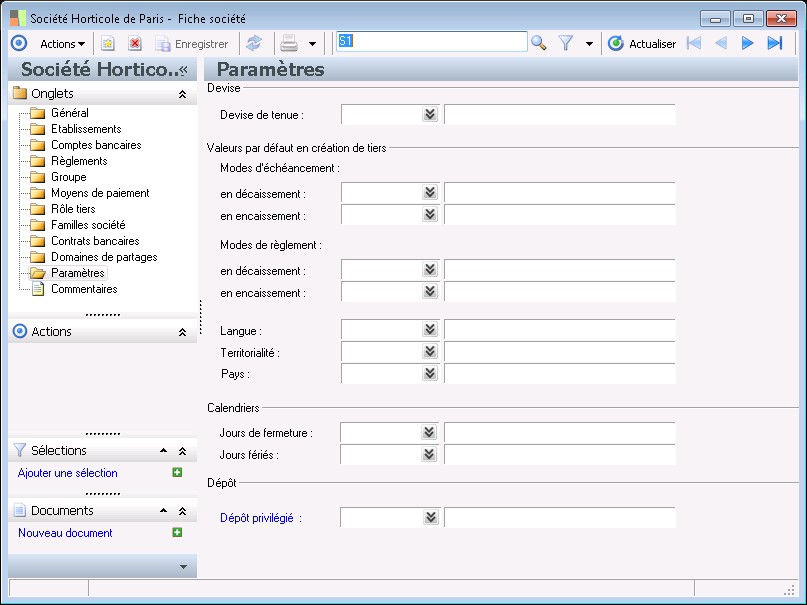Open the Groupe tab

68,176
